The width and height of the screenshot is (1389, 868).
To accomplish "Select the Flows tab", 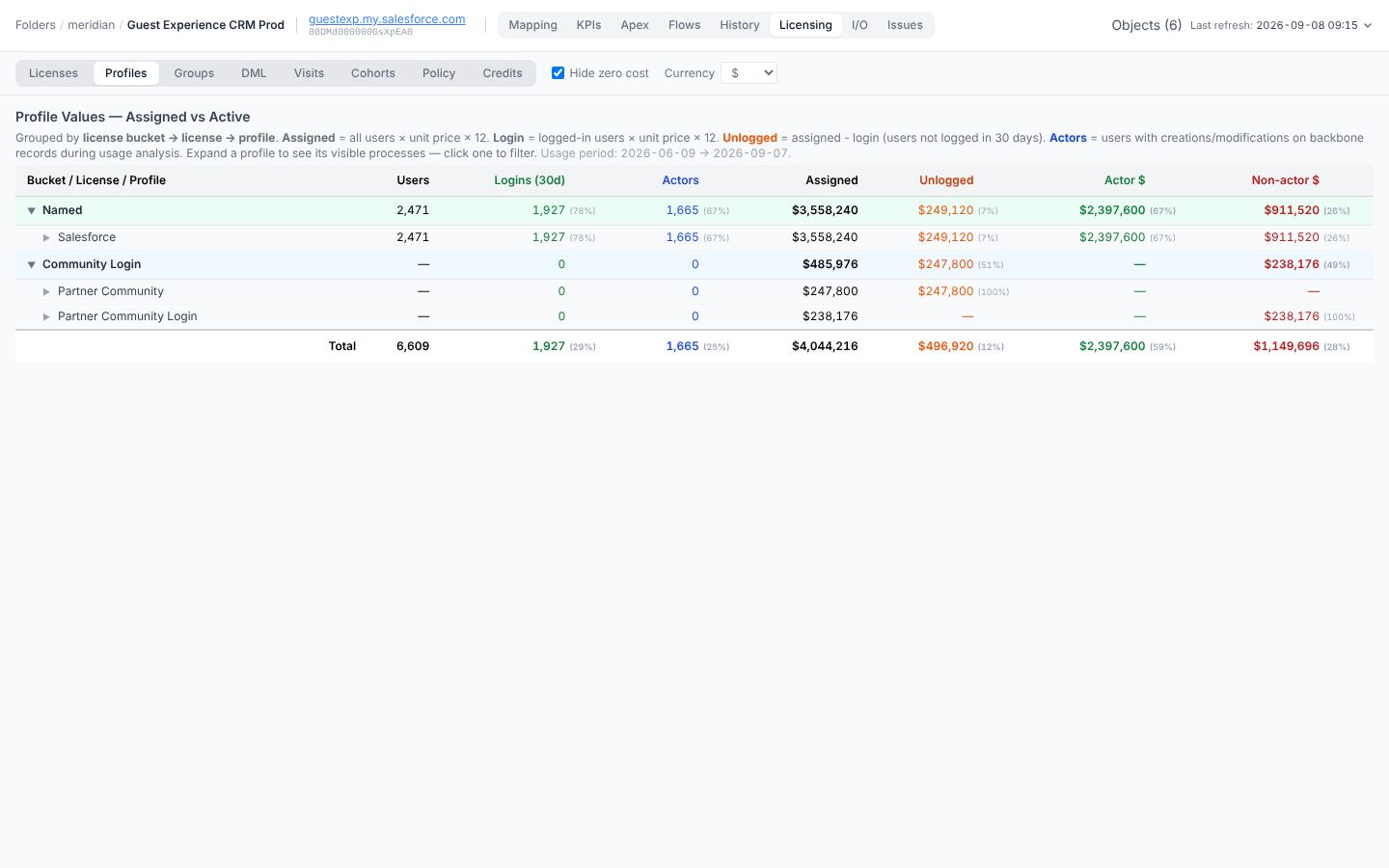I will click(684, 25).
